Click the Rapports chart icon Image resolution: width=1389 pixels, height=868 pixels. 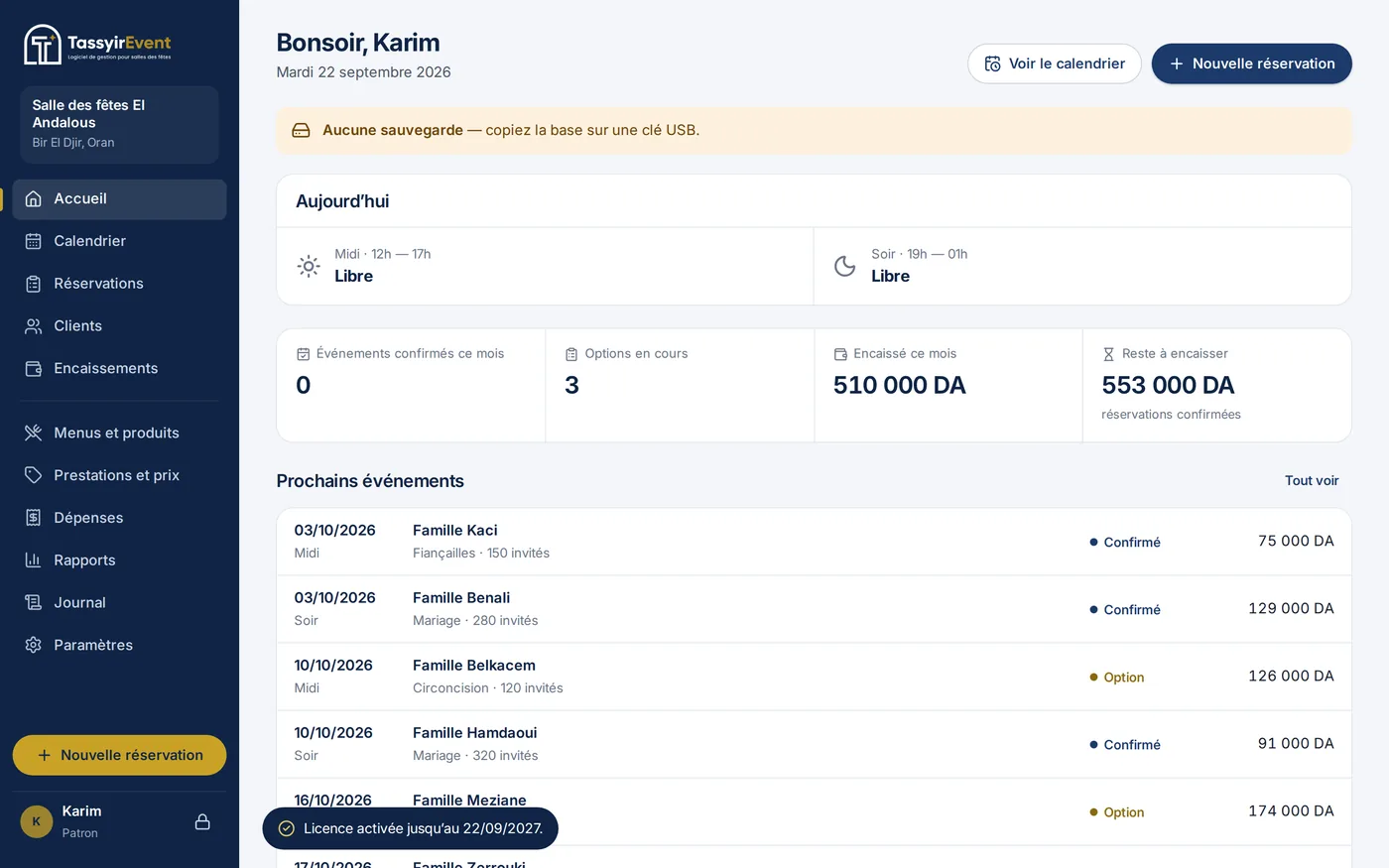[33, 559]
